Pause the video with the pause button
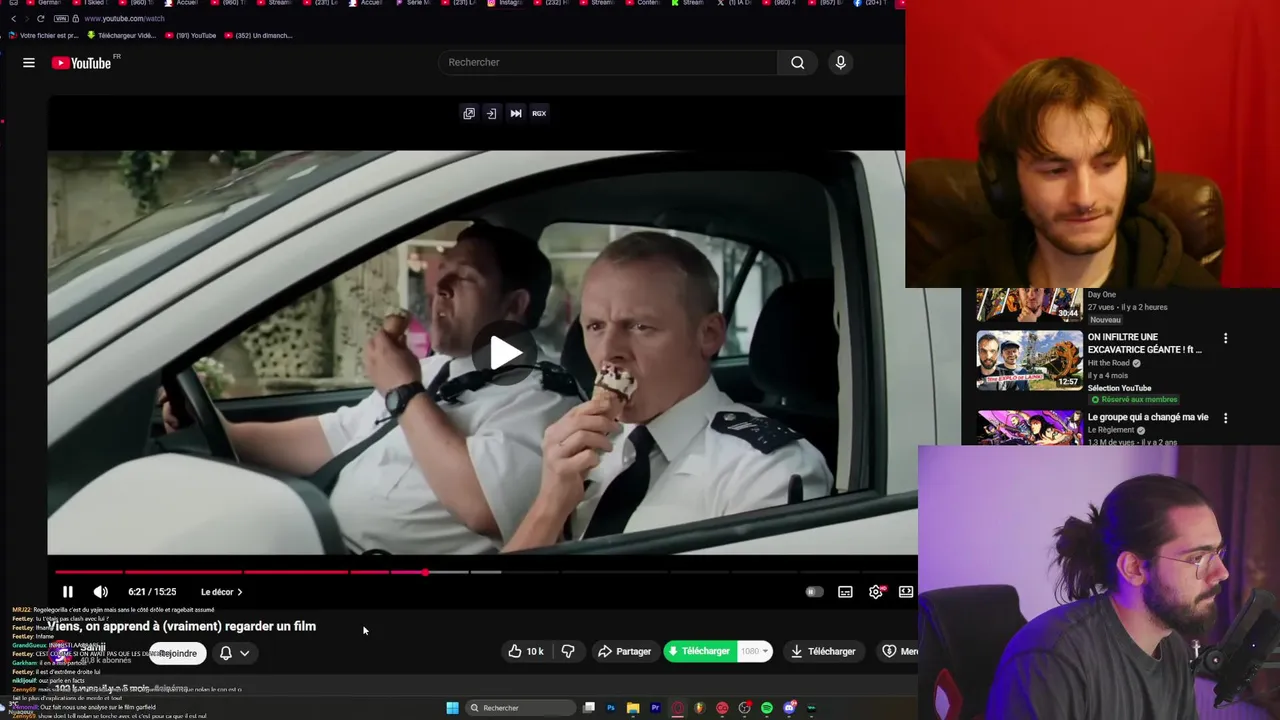This screenshot has height=720, width=1280. coord(68,592)
